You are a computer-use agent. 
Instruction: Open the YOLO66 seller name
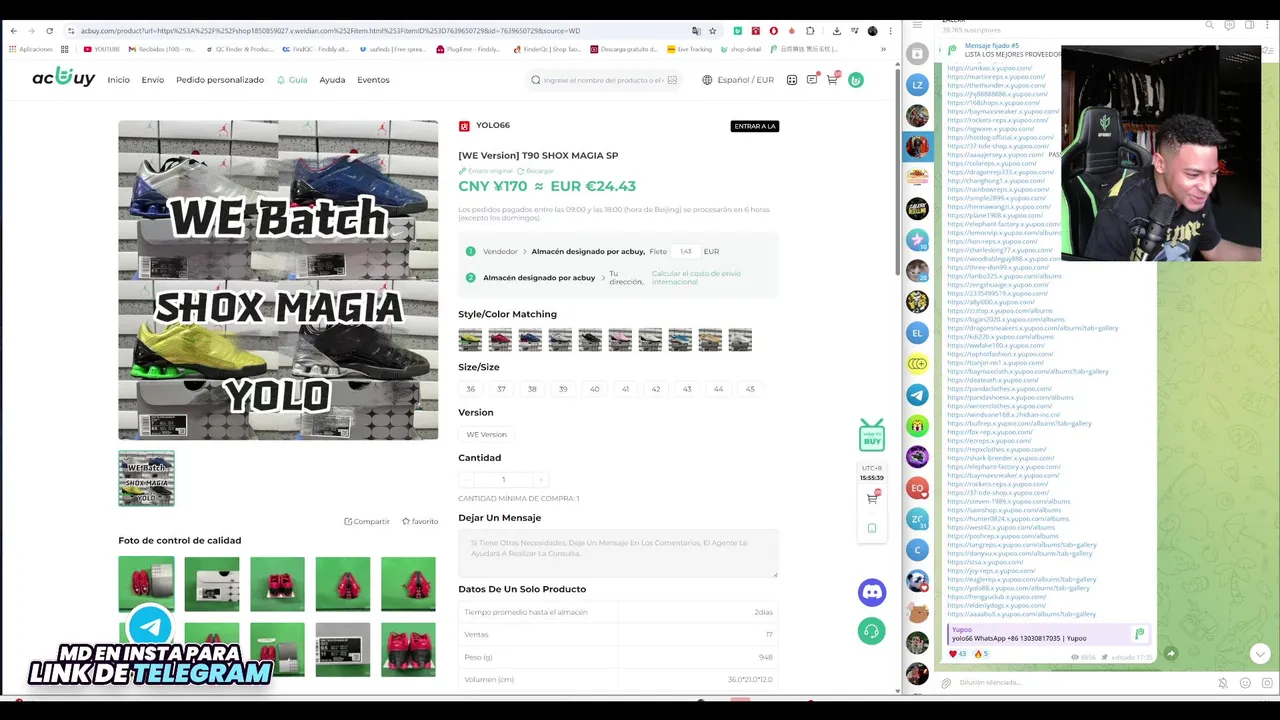coord(493,125)
